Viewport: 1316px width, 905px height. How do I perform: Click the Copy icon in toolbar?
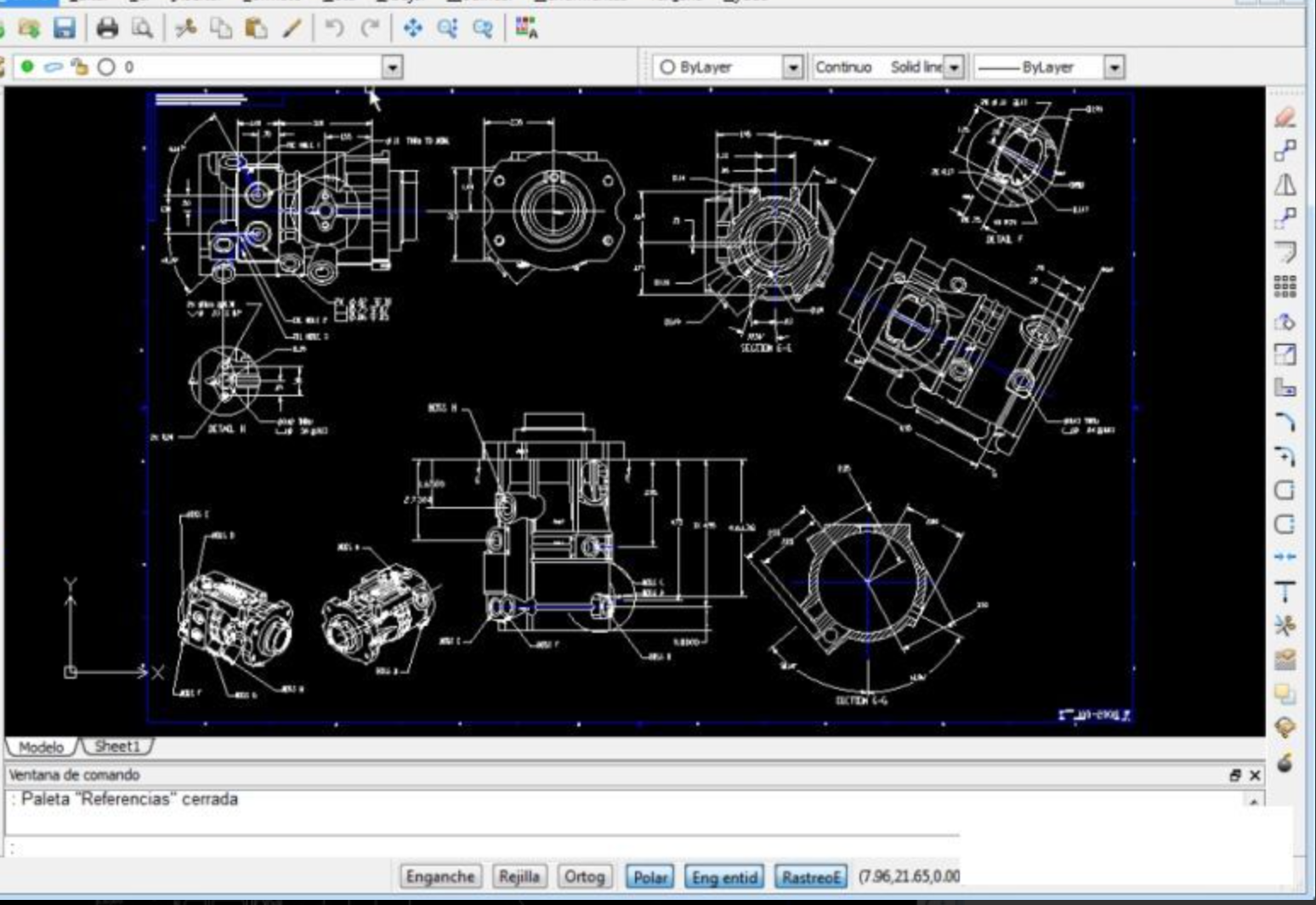click(x=221, y=28)
